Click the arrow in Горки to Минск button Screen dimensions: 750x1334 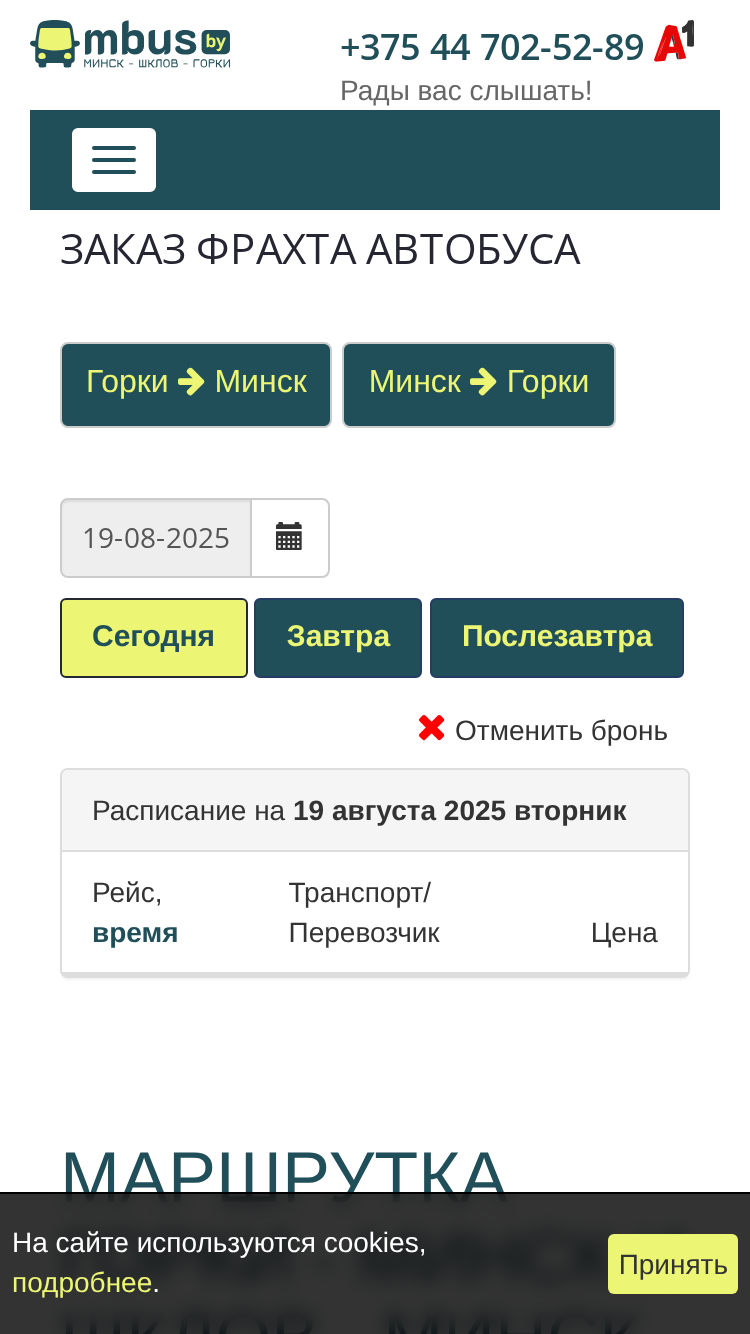(x=191, y=382)
